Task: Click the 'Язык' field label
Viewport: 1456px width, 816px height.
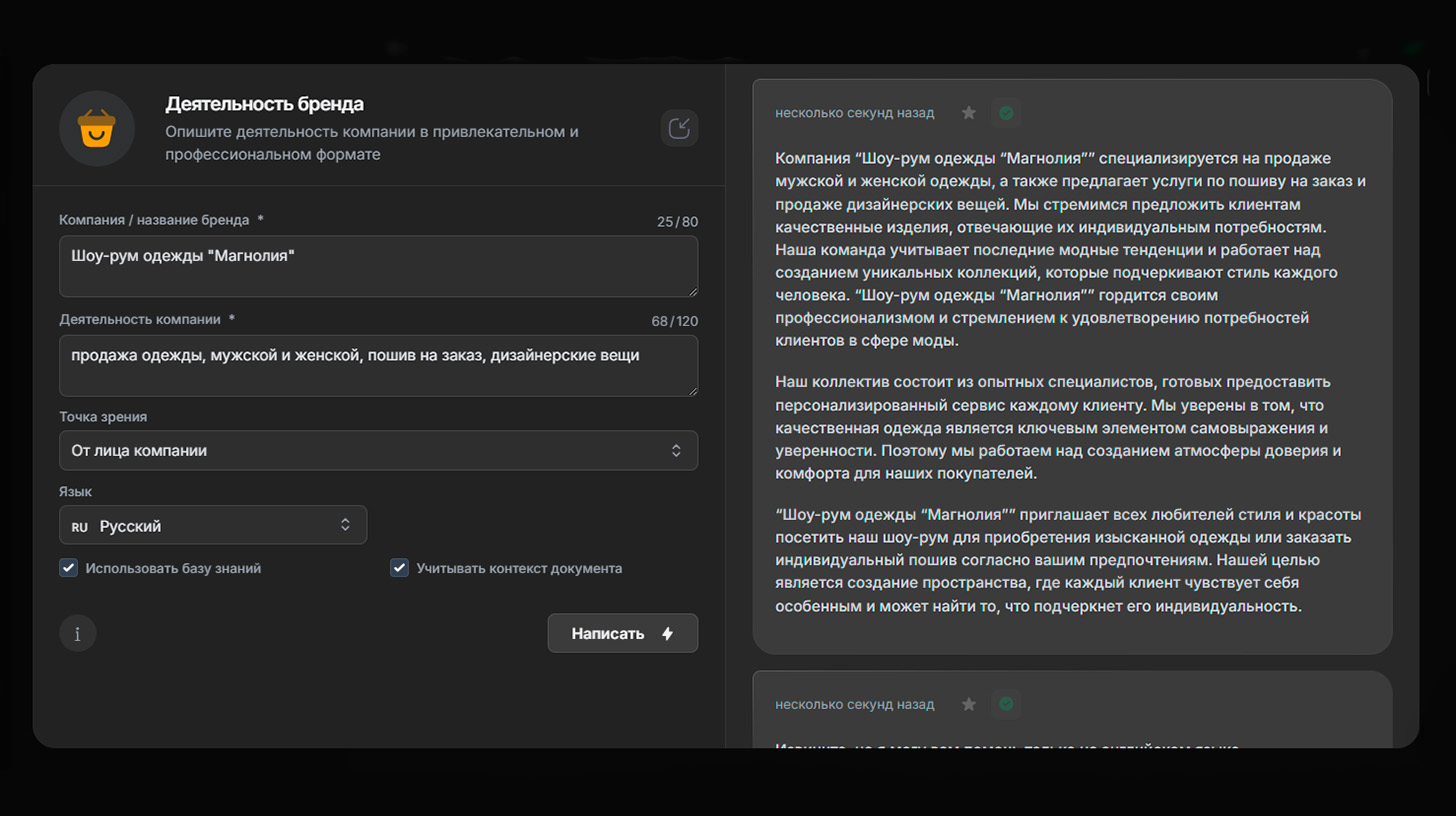Action: 76,492
